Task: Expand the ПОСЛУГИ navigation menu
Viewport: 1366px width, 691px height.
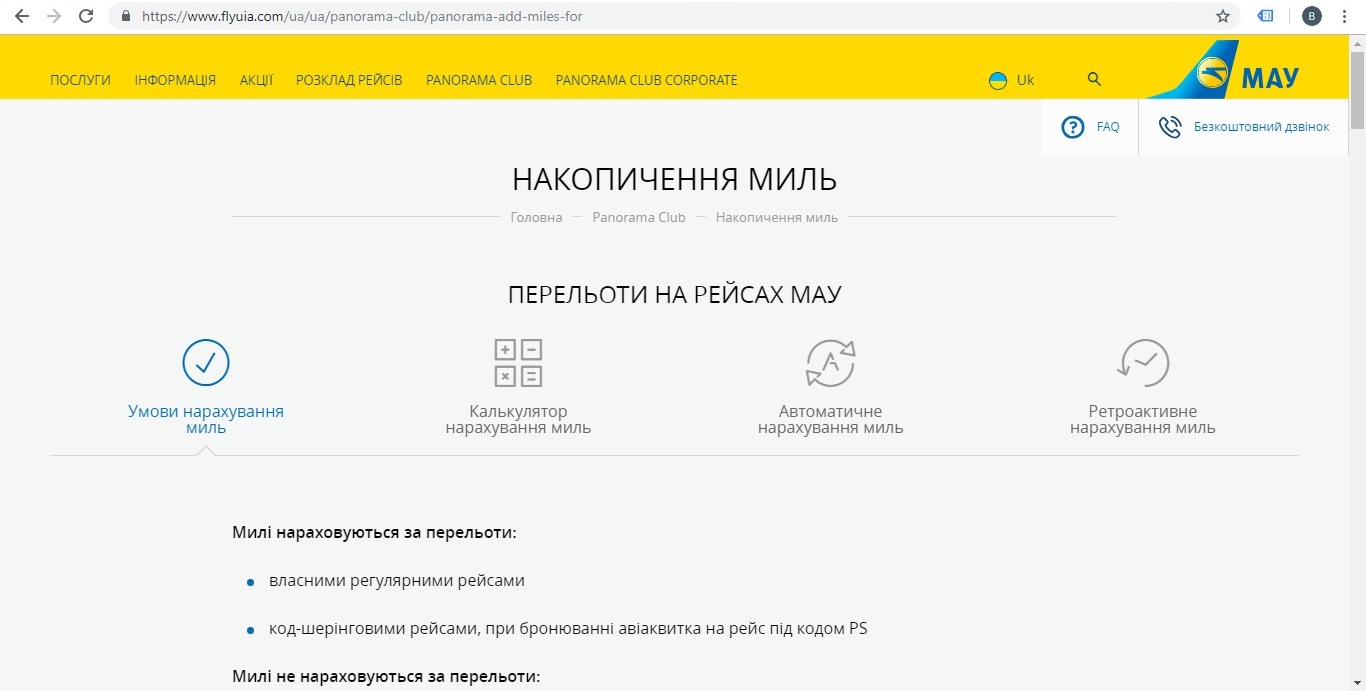Action: 80,80
